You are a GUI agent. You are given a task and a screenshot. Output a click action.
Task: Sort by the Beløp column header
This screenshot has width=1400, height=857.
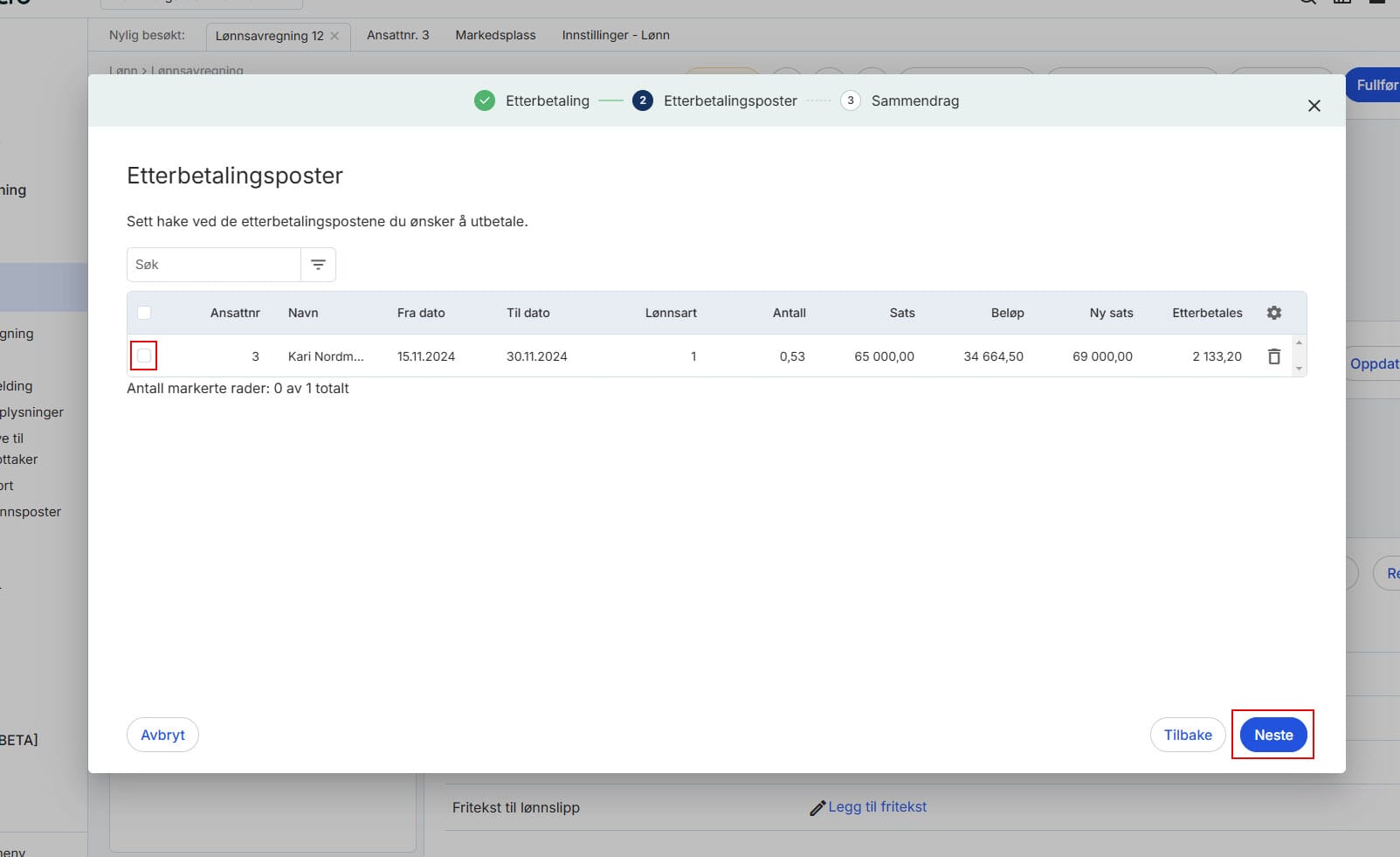click(x=1007, y=313)
